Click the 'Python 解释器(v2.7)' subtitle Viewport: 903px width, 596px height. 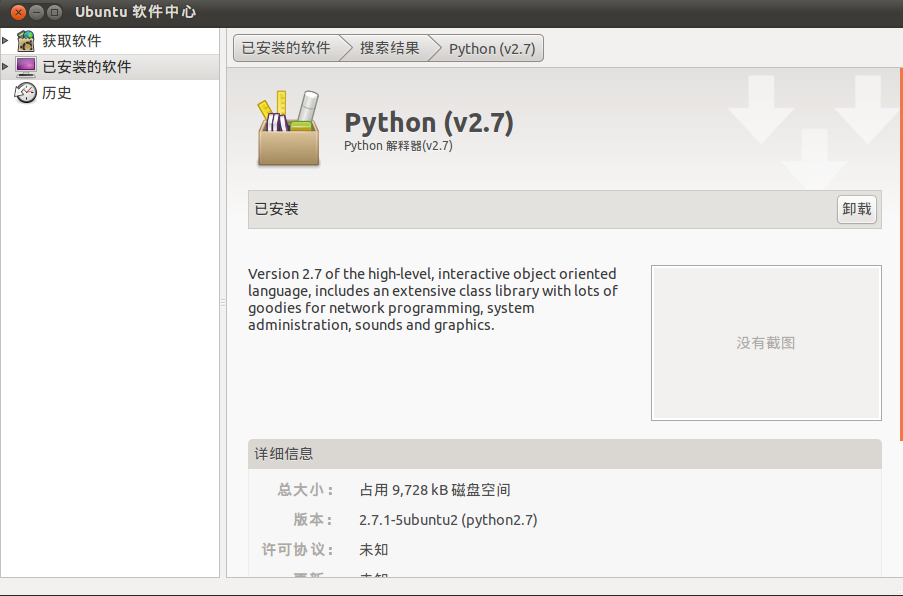pos(398,146)
